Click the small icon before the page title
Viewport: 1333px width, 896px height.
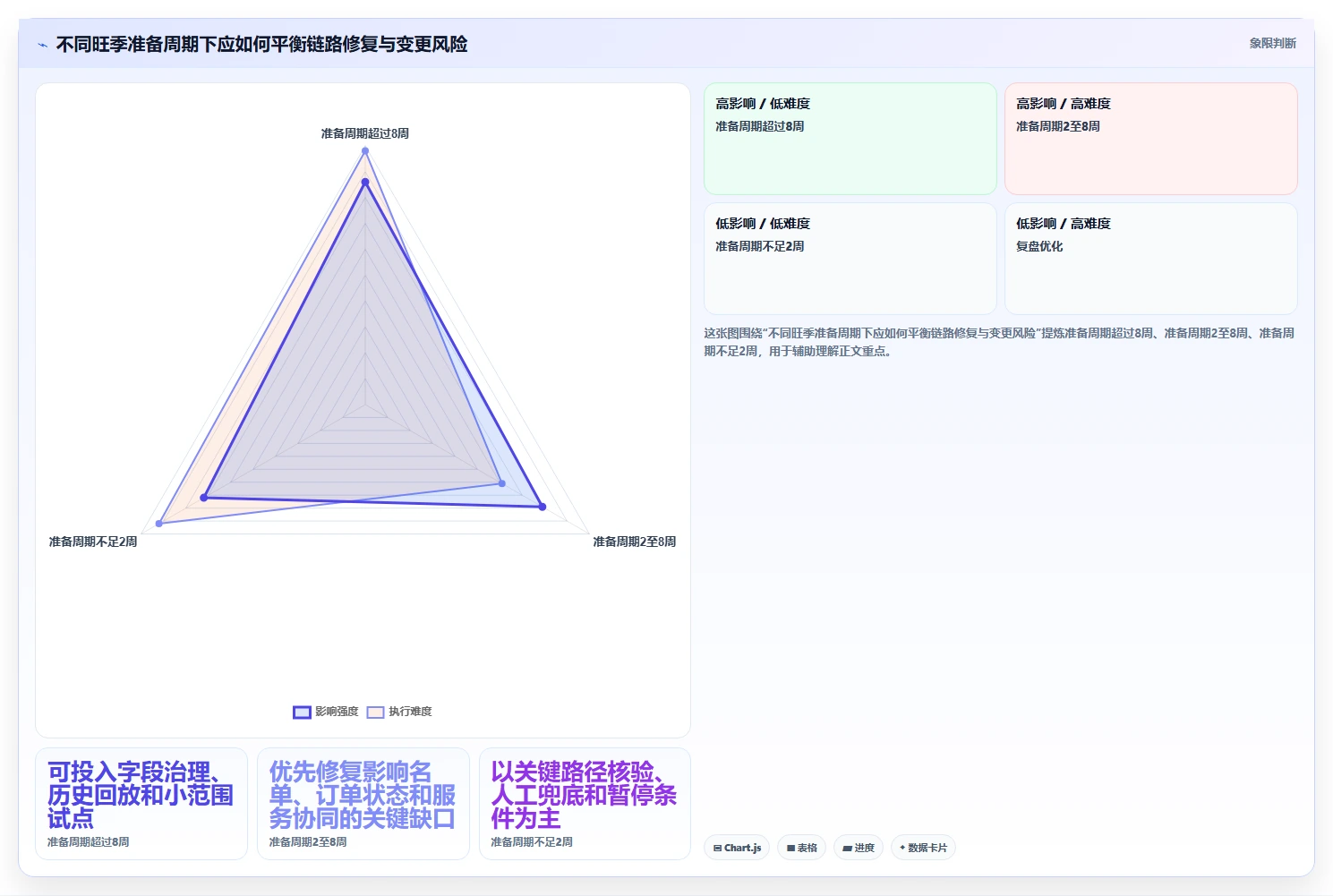[x=42, y=45]
